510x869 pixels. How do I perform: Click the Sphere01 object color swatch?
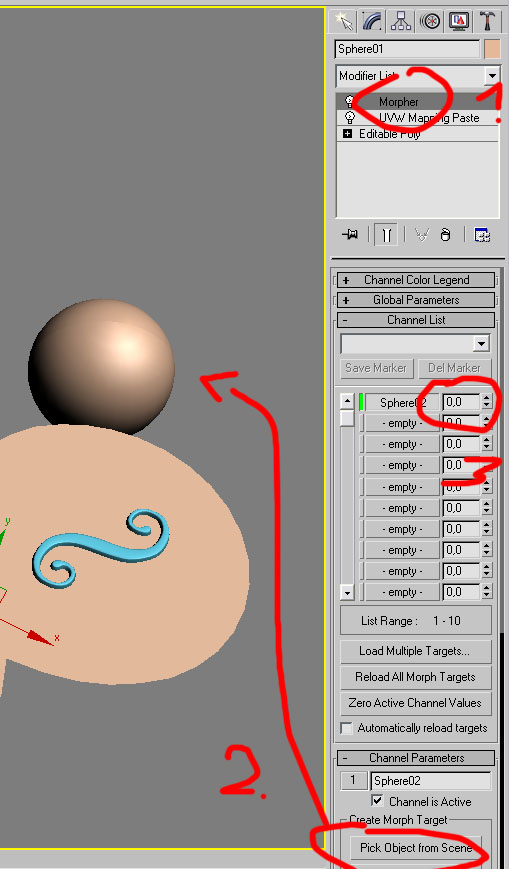(492, 49)
